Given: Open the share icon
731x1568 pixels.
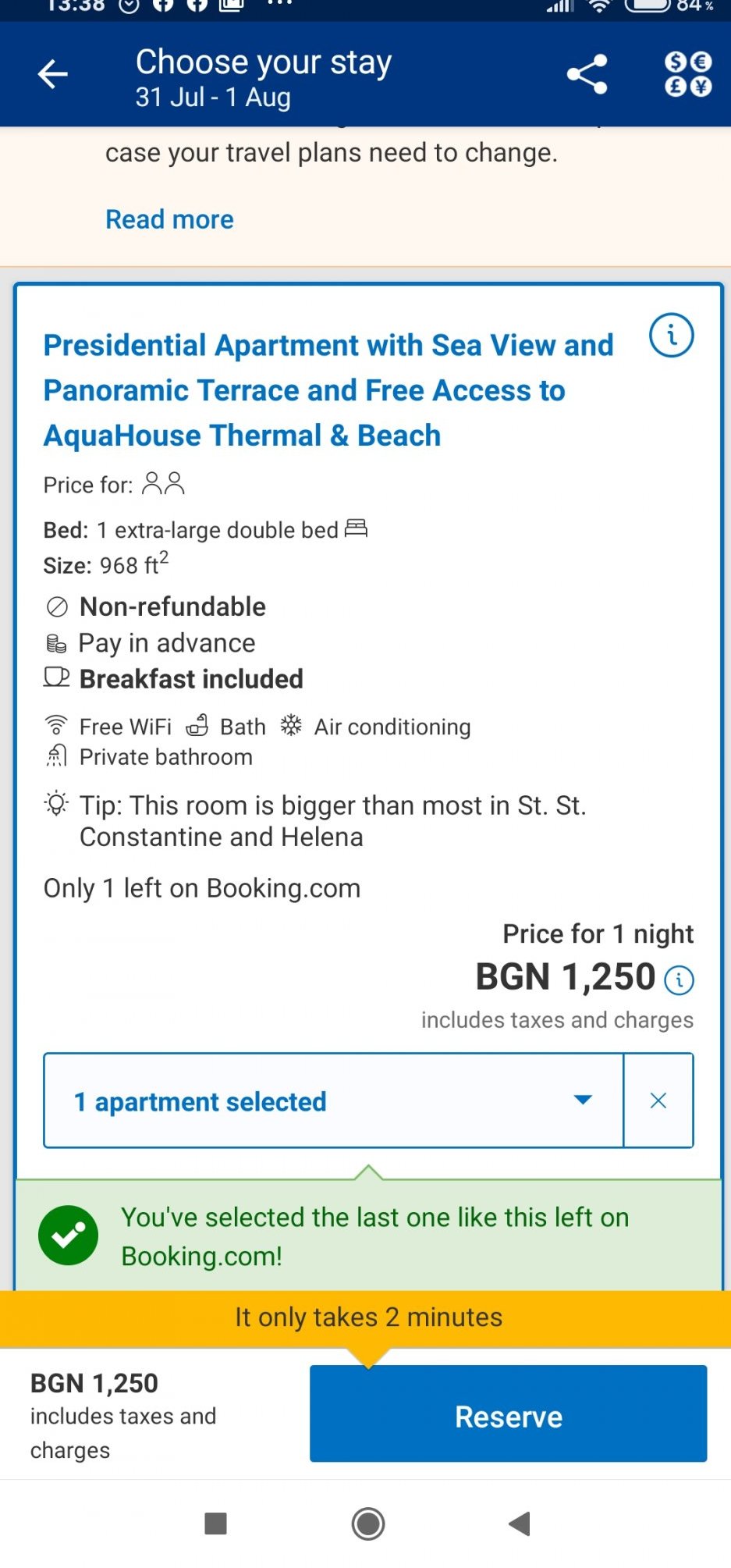Looking at the screenshot, I should 587,75.
